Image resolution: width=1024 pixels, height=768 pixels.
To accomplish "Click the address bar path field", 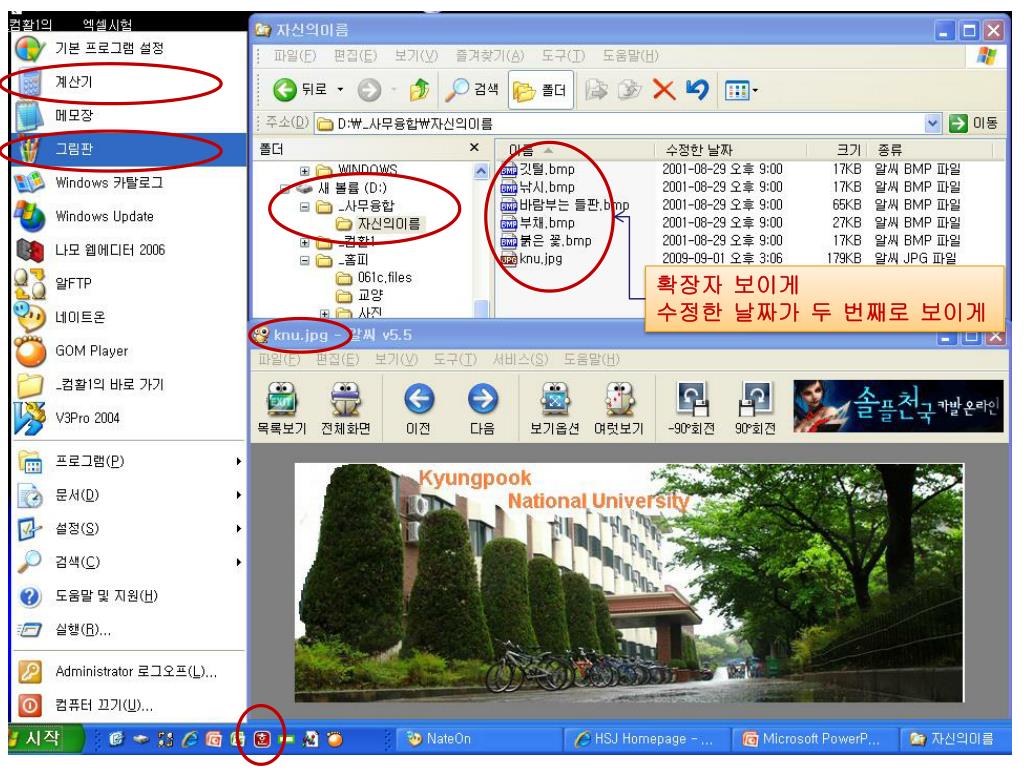I will pos(619,123).
